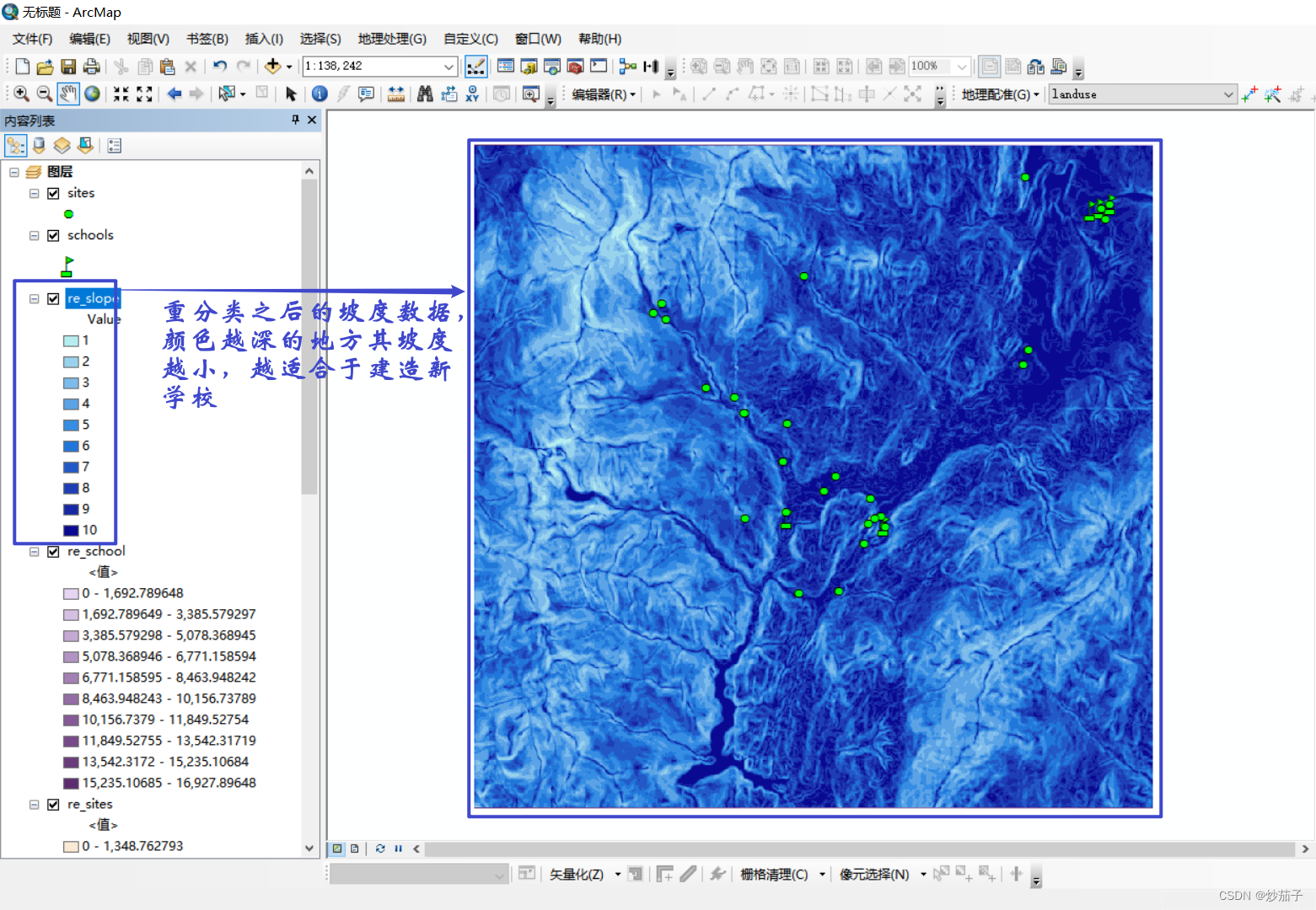Viewport: 1316px width, 910px height.
Task: List layers by selection
Action: tap(85, 146)
